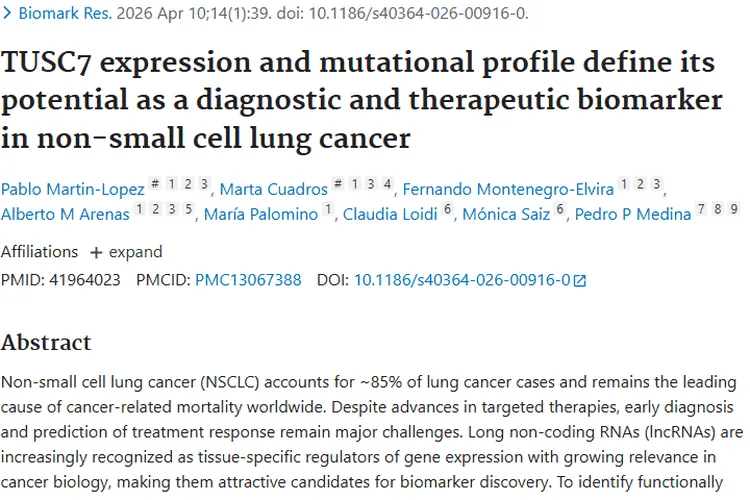750x500 pixels.
Task: Open author Fernando Montenegro-Elvira
Action: (508, 188)
